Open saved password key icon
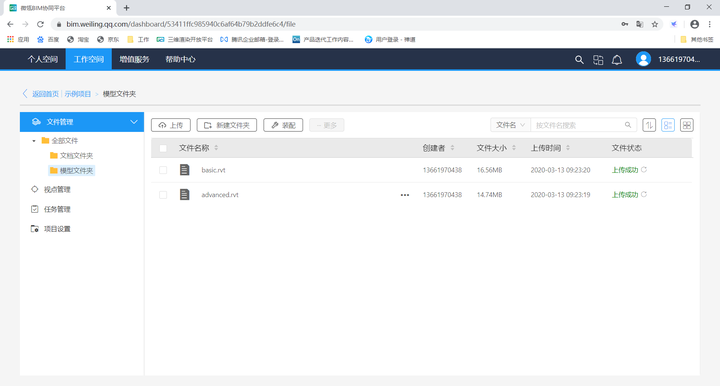Screen dimensions: 720x386 [x=624, y=24]
